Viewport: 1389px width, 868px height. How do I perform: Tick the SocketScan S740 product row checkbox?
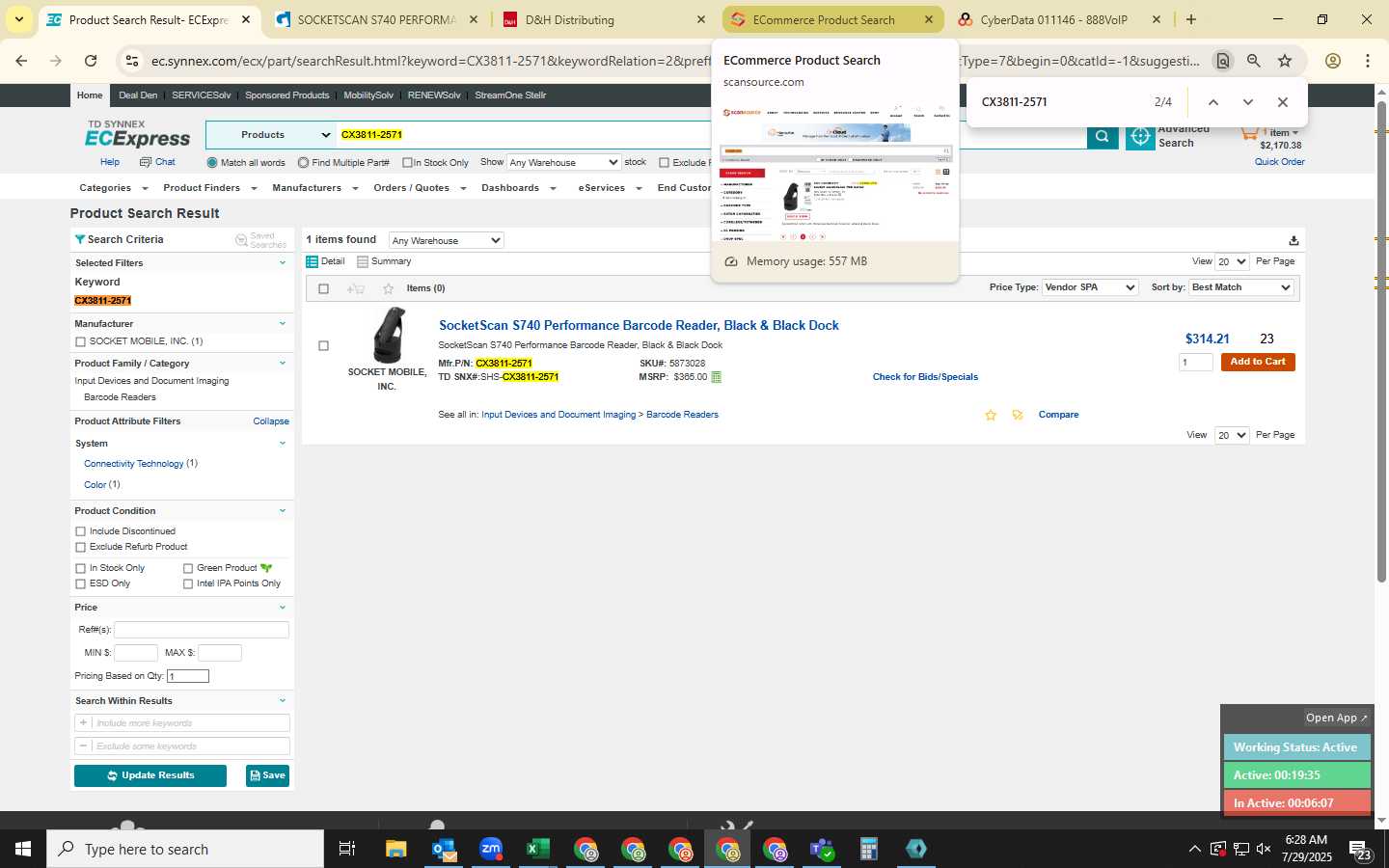click(x=323, y=346)
